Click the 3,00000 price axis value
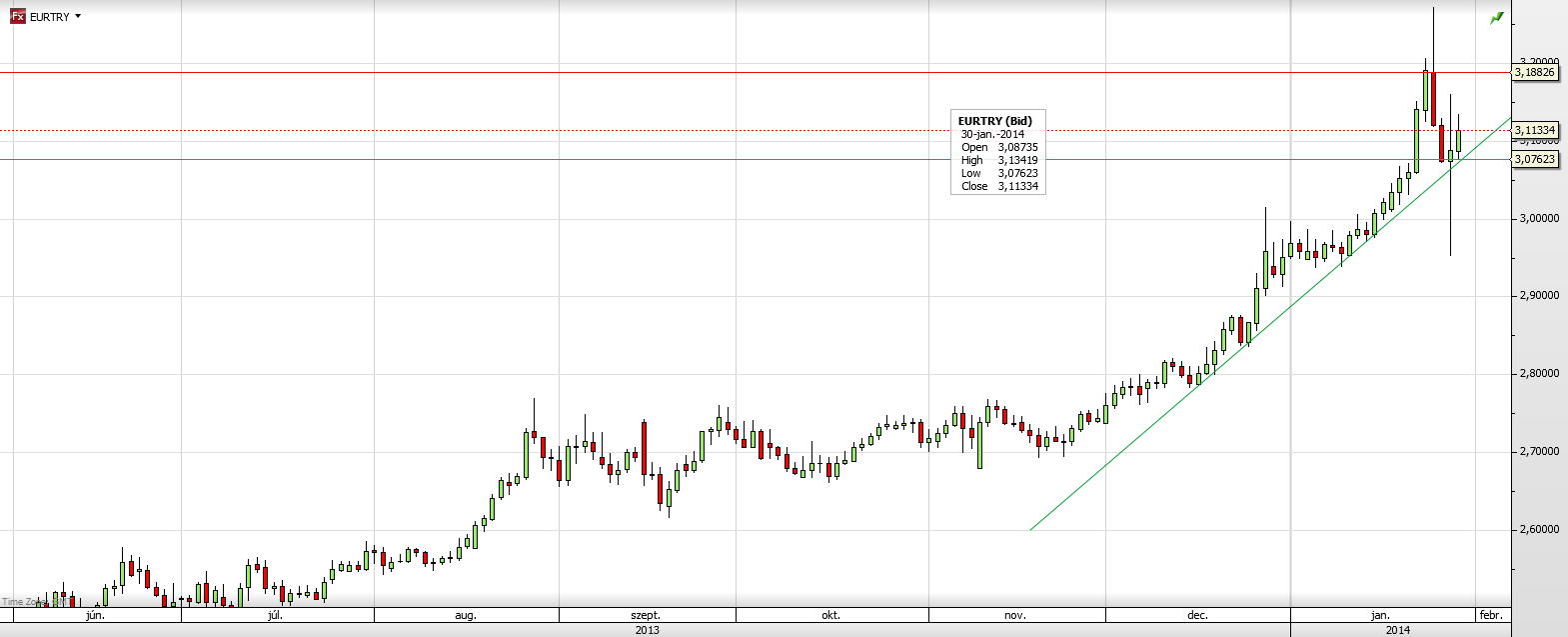This screenshot has width=1568, height=637. click(1538, 218)
